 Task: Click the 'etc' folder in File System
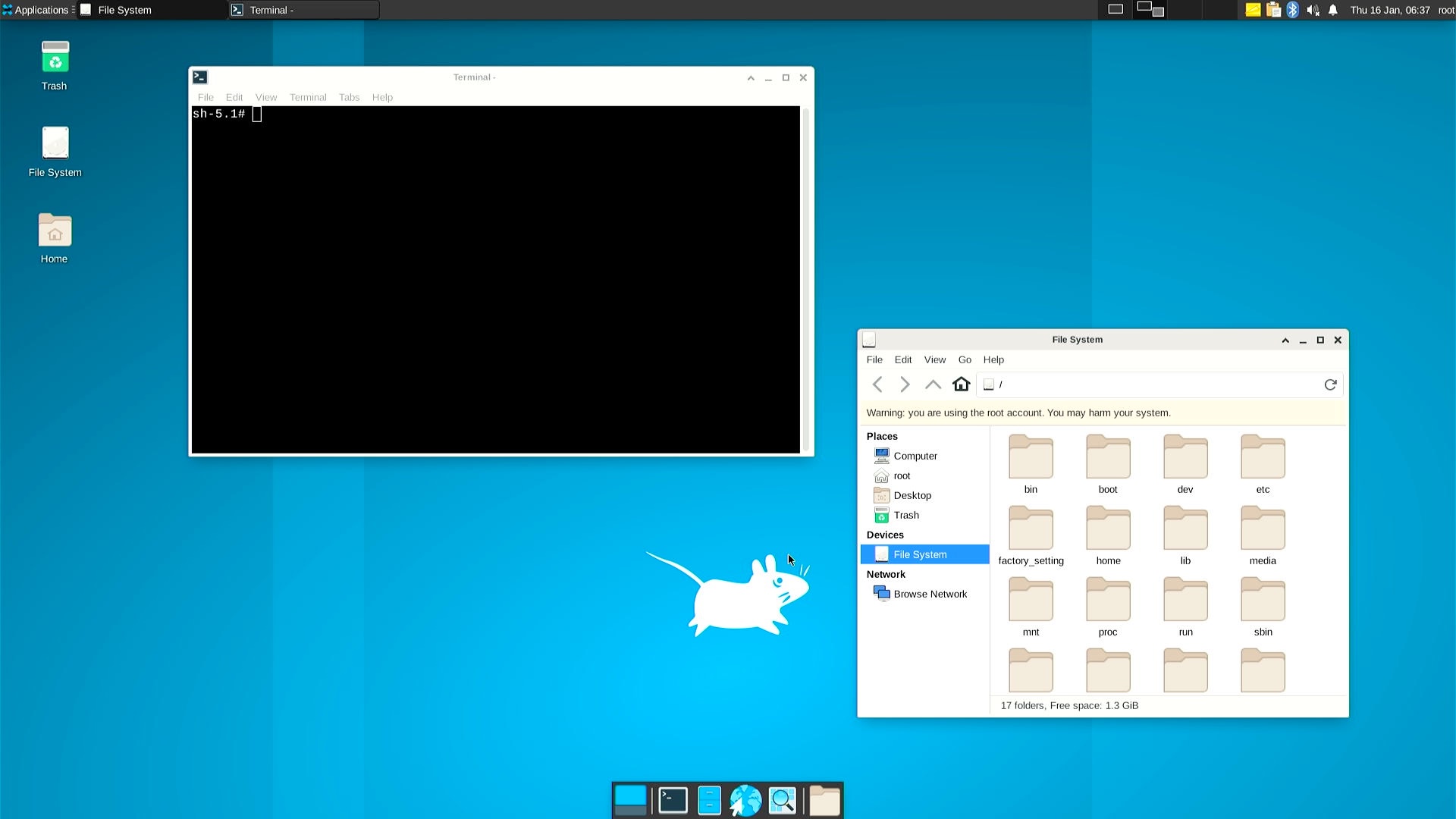[1263, 464]
